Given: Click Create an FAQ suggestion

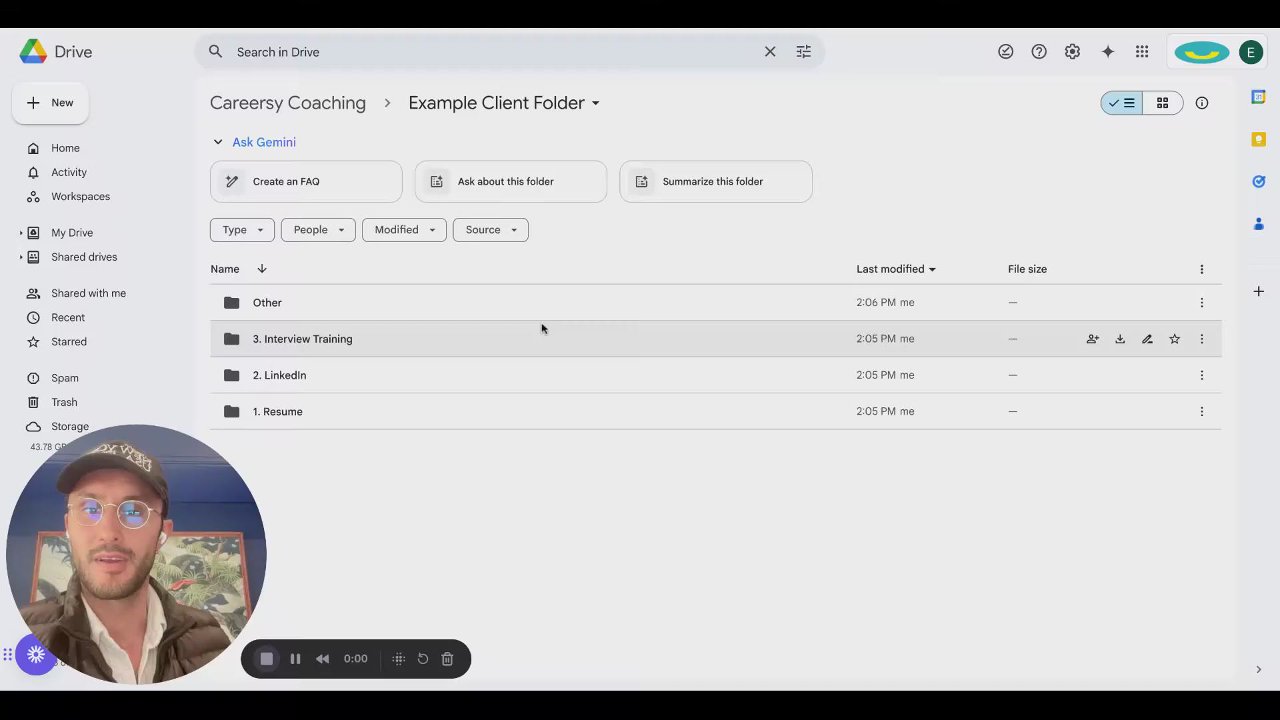Looking at the screenshot, I should (306, 182).
